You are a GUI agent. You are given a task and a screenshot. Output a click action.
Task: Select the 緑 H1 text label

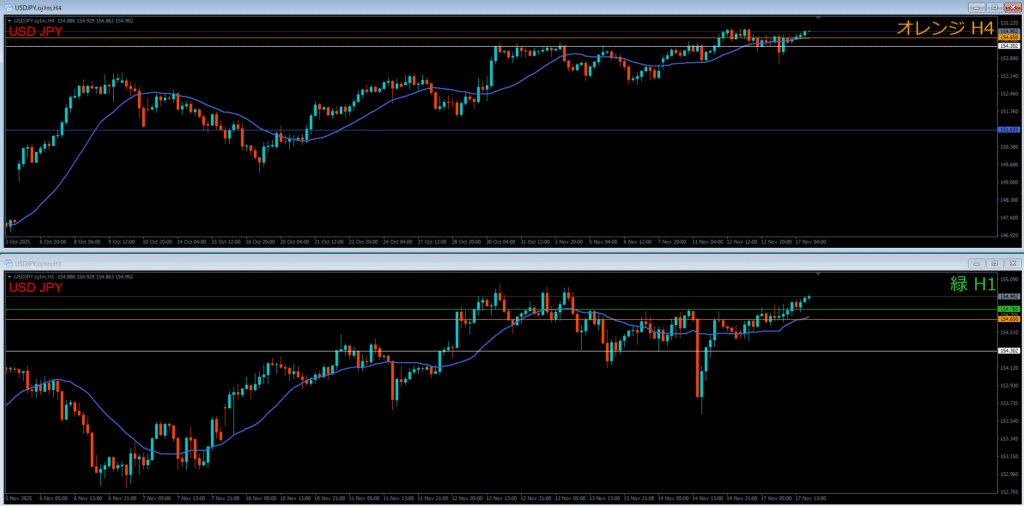(x=972, y=285)
